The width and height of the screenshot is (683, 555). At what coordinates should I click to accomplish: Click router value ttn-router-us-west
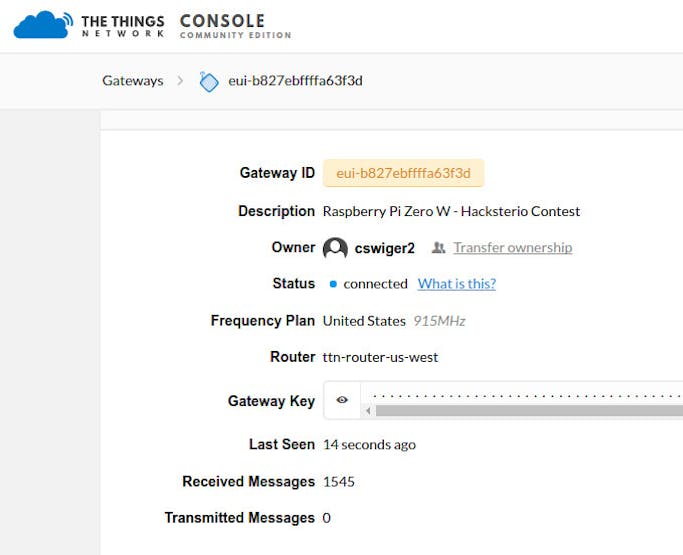[x=380, y=357]
